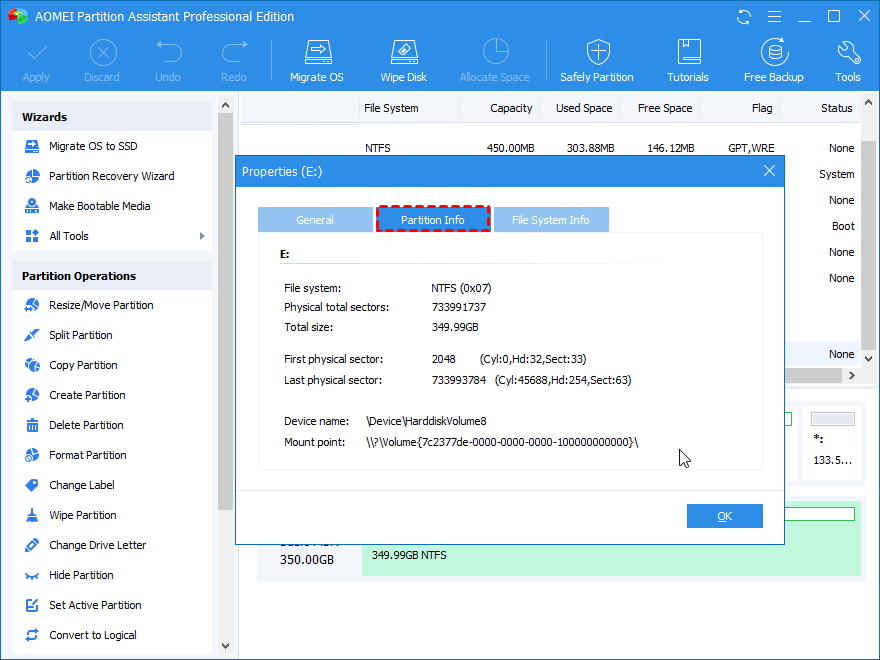Select the 349.99GB NTFS partition block
The height and width of the screenshot is (660, 880).
pos(611,540)
